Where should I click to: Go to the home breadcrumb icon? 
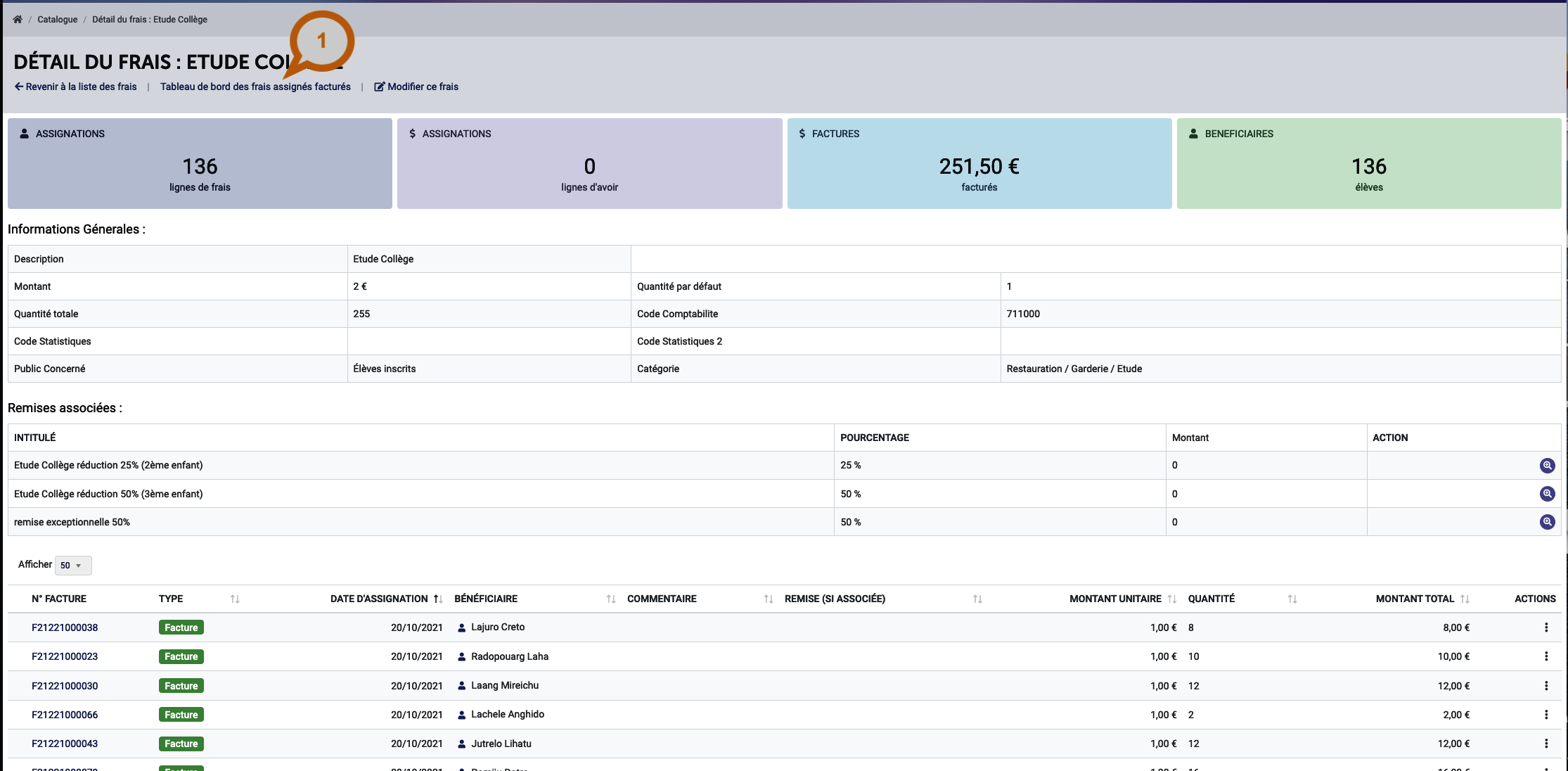[18, 19]
